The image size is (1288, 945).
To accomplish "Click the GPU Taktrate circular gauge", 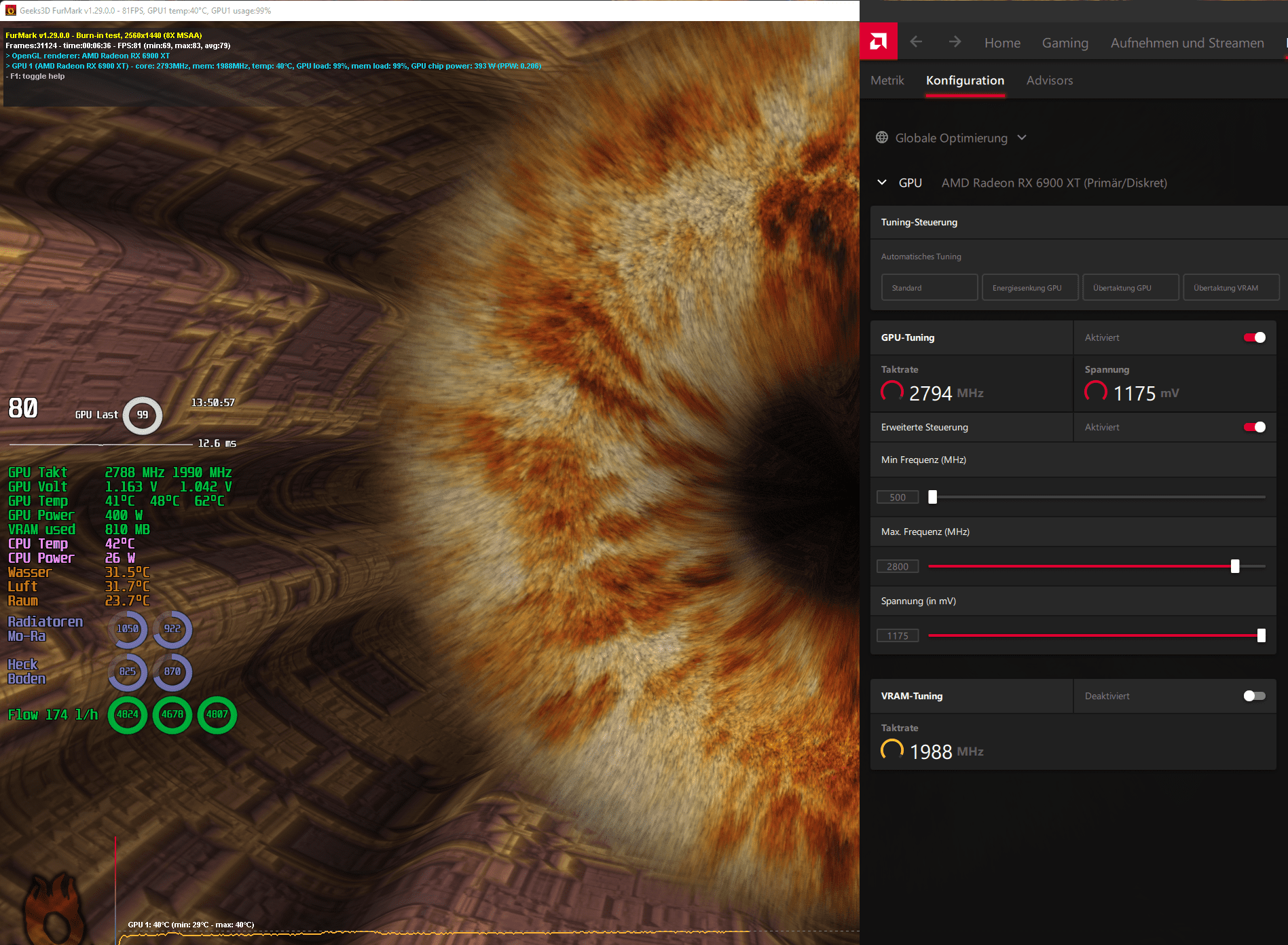I will point(892,392).
